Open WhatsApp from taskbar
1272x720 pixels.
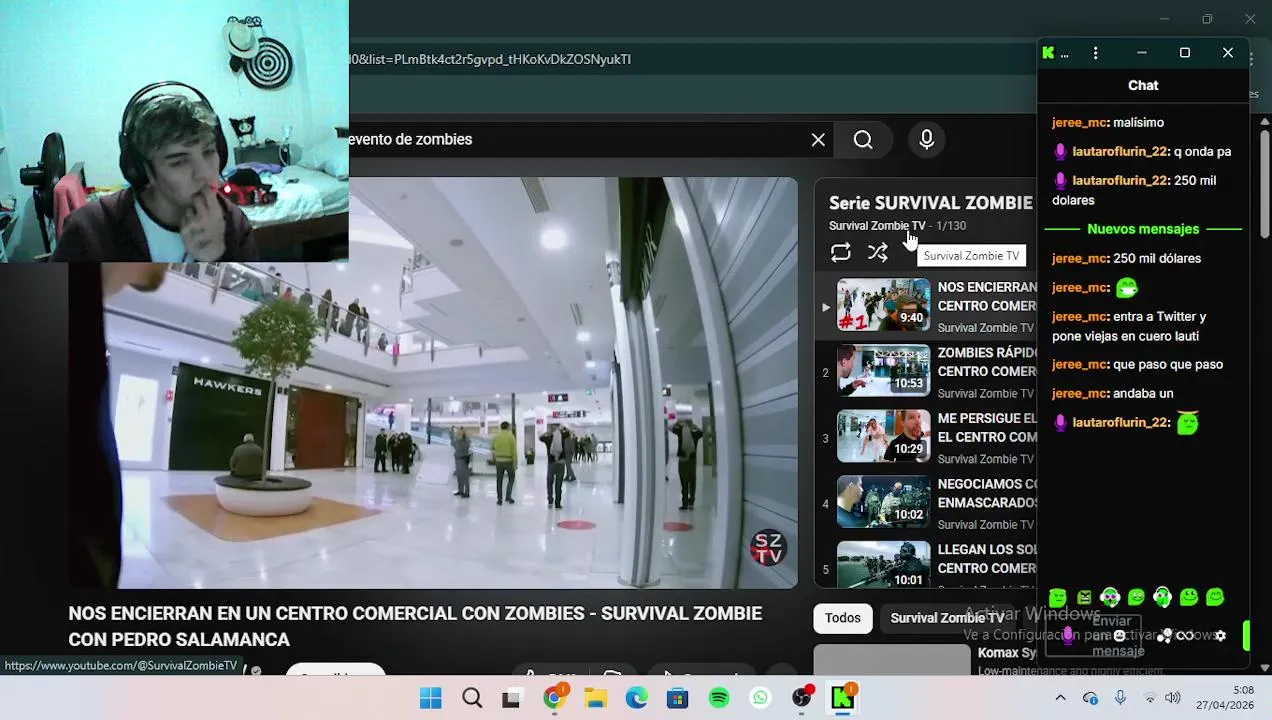click(760, 698)
